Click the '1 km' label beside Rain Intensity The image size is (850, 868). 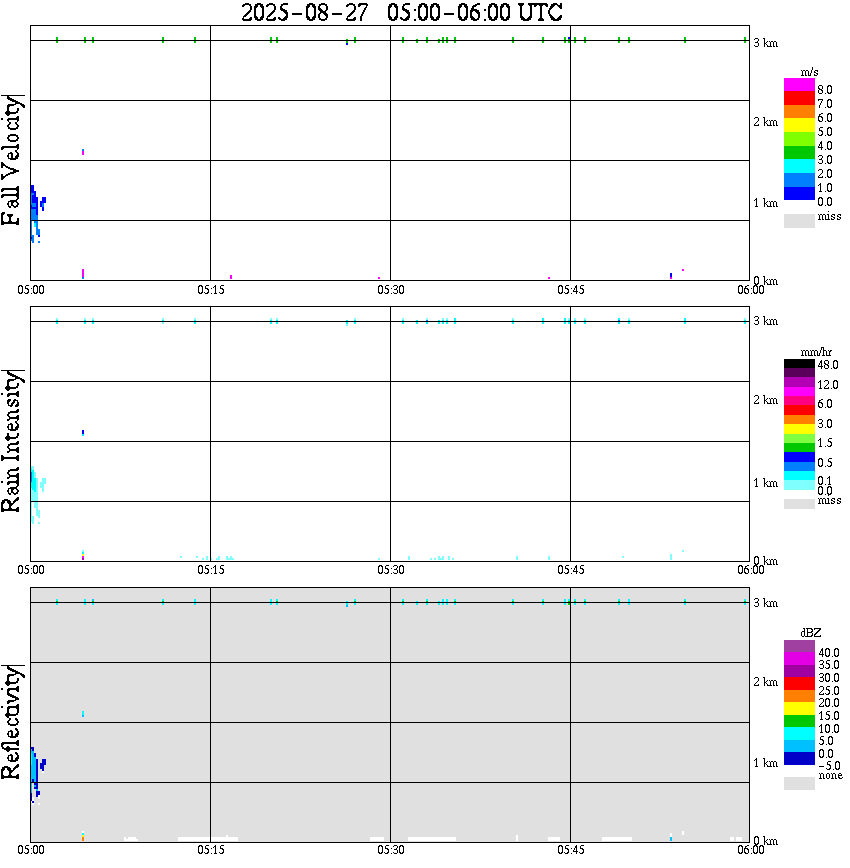click(x=765, y=483)
